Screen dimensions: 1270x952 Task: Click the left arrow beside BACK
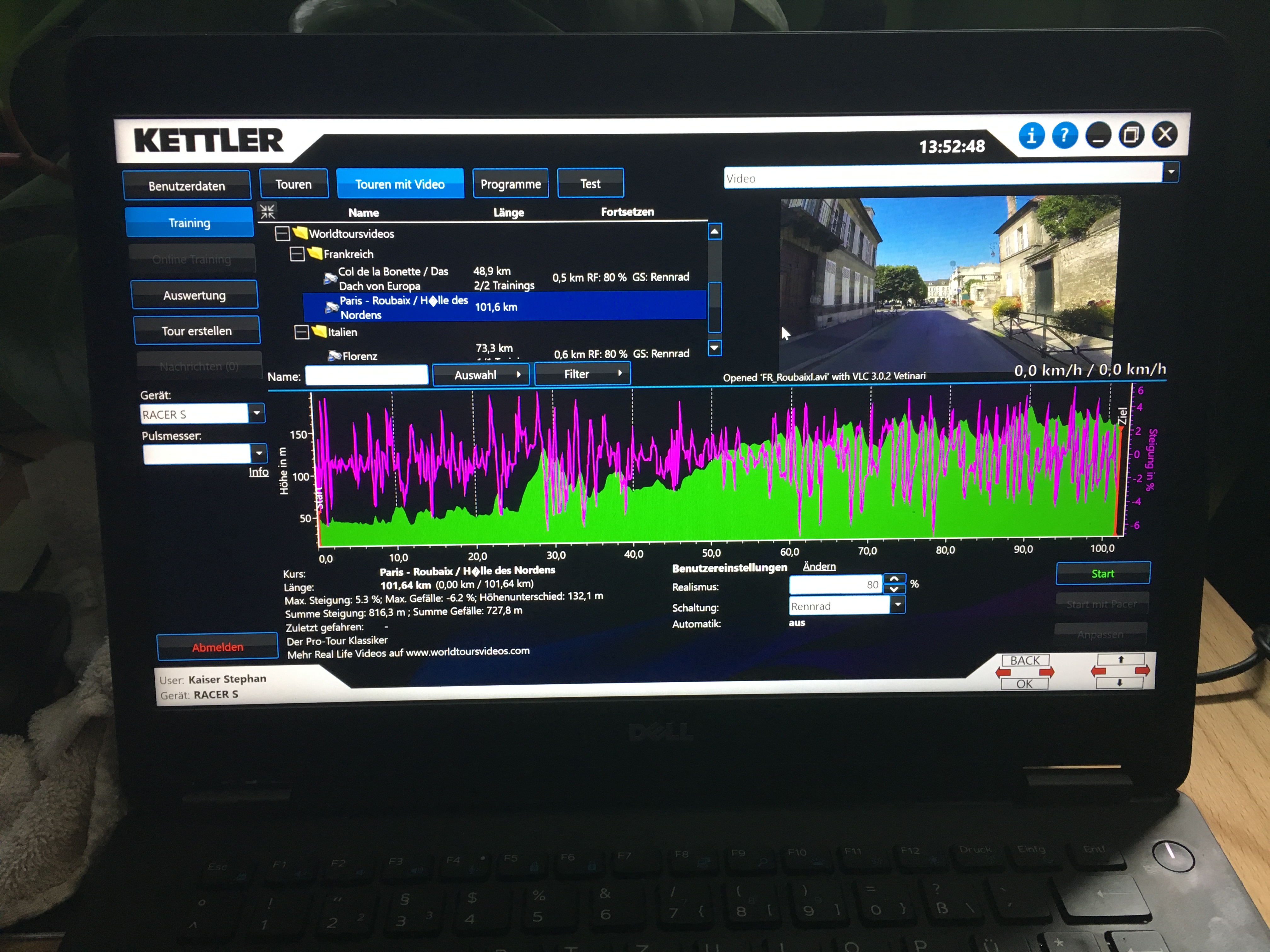click(x=1003, y=672)
